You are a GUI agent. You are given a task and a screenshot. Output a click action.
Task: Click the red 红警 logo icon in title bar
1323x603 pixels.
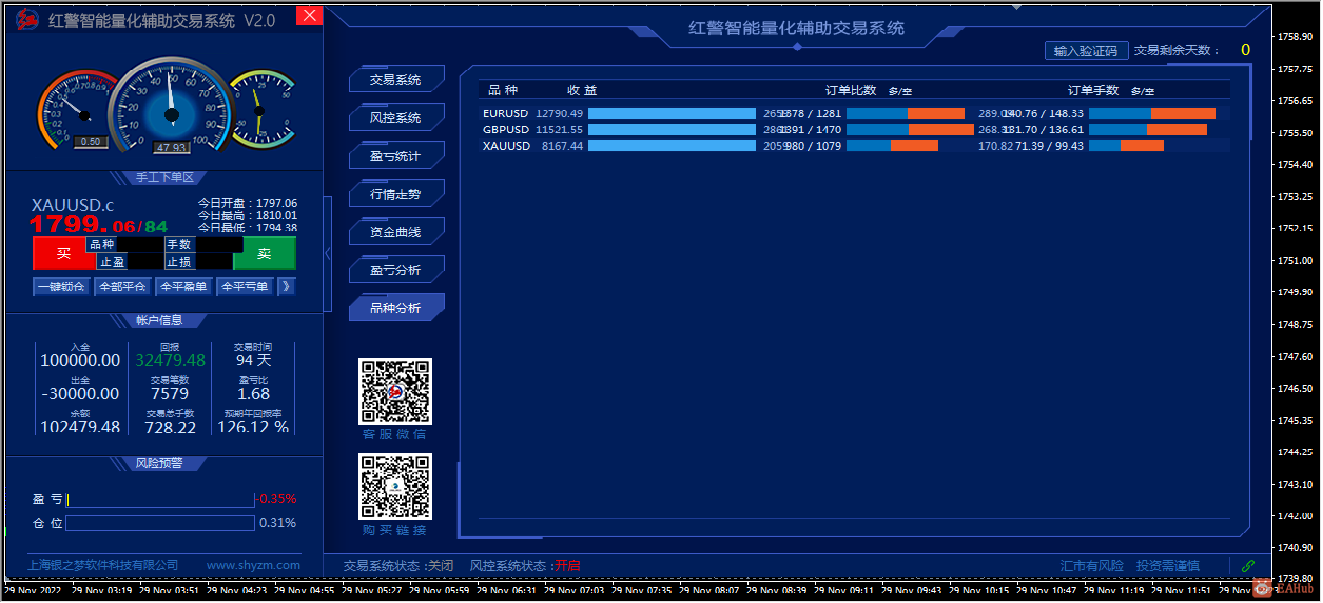click(25, 19)
